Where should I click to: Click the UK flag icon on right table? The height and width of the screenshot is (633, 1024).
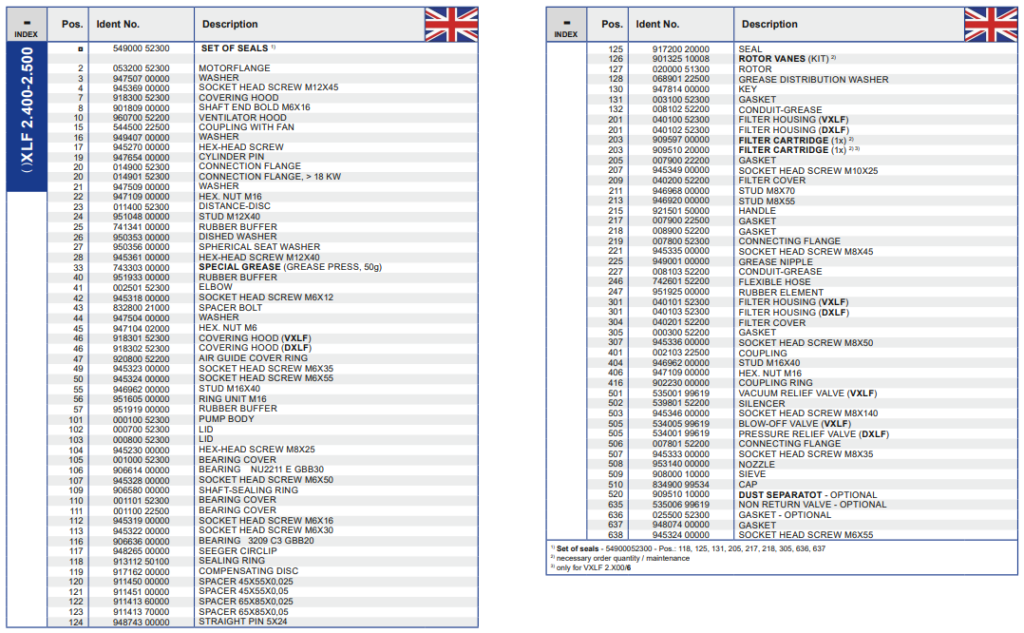(990, 24)
